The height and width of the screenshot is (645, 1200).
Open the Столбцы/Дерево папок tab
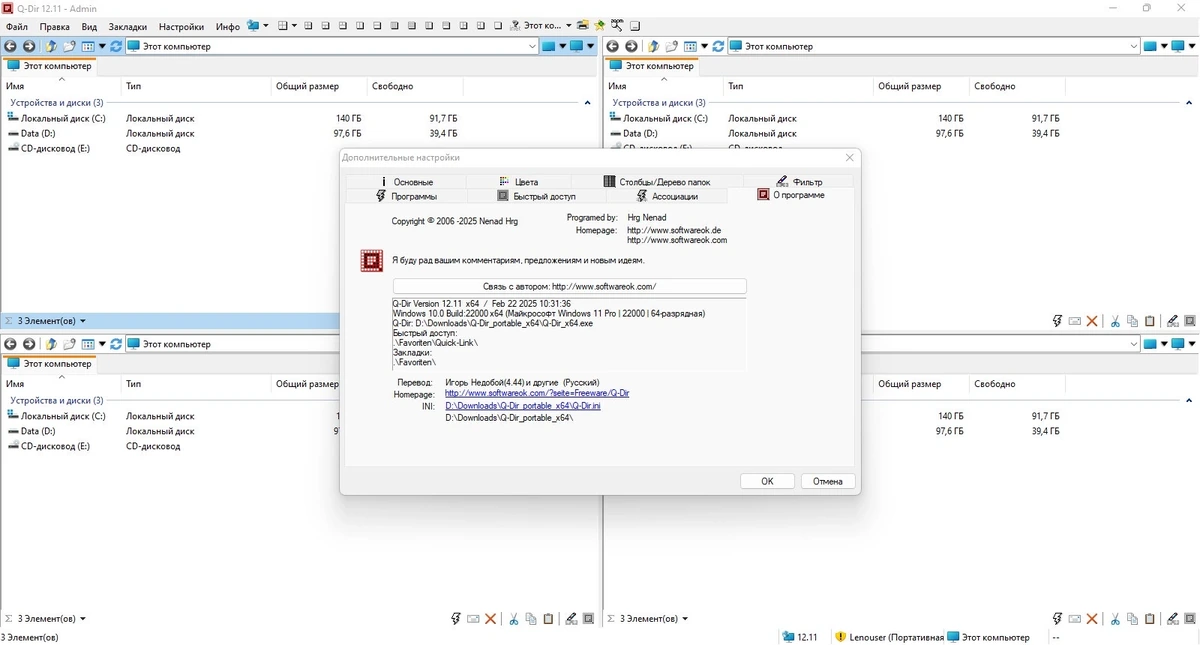(657, 182)
